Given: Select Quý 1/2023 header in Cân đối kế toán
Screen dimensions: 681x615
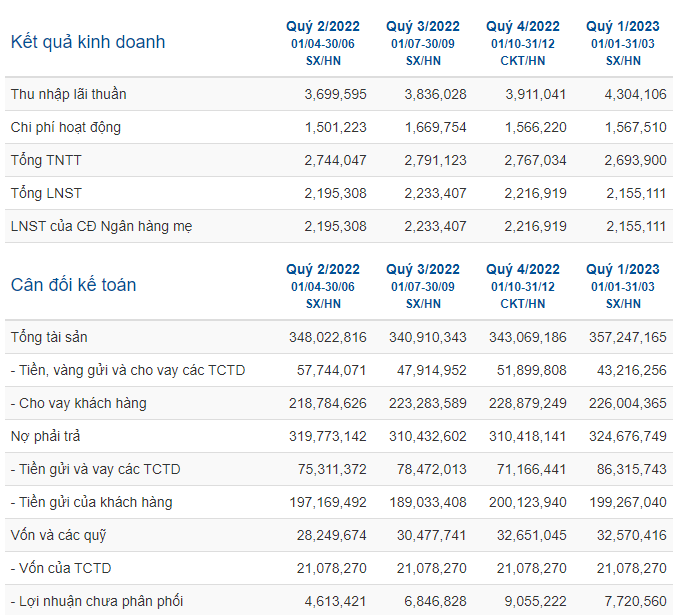Looking at the screenshot, I should pyautogui.click(x=623, y=269).
